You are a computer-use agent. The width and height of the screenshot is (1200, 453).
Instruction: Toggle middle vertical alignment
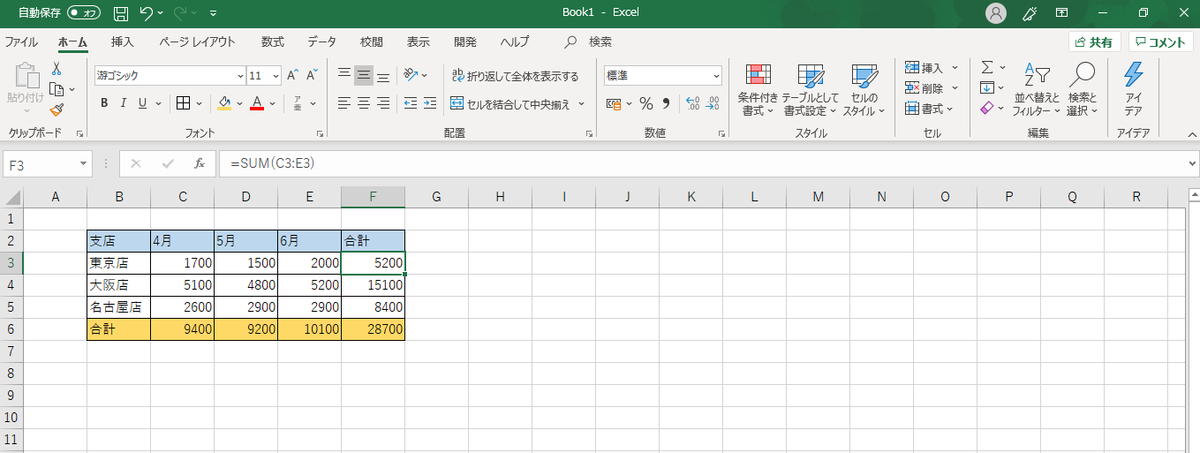(x=364, y=75)
